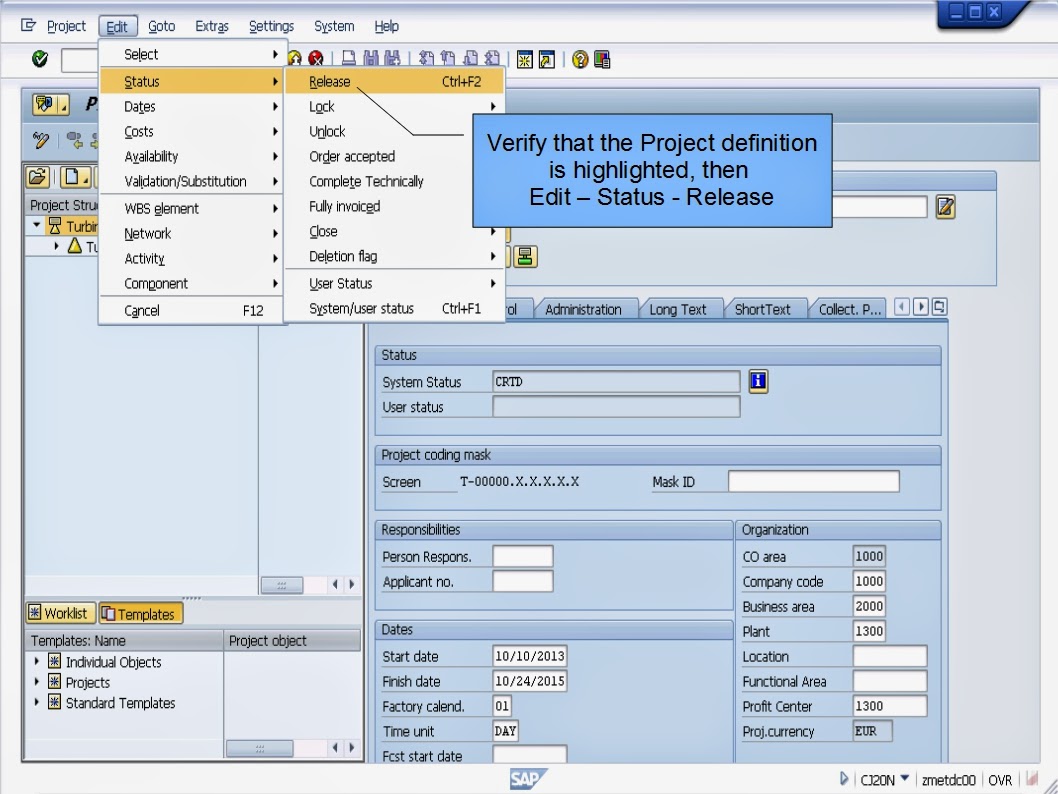
Task: Switch to the Long Text tab
Action: tap(681, 309)
